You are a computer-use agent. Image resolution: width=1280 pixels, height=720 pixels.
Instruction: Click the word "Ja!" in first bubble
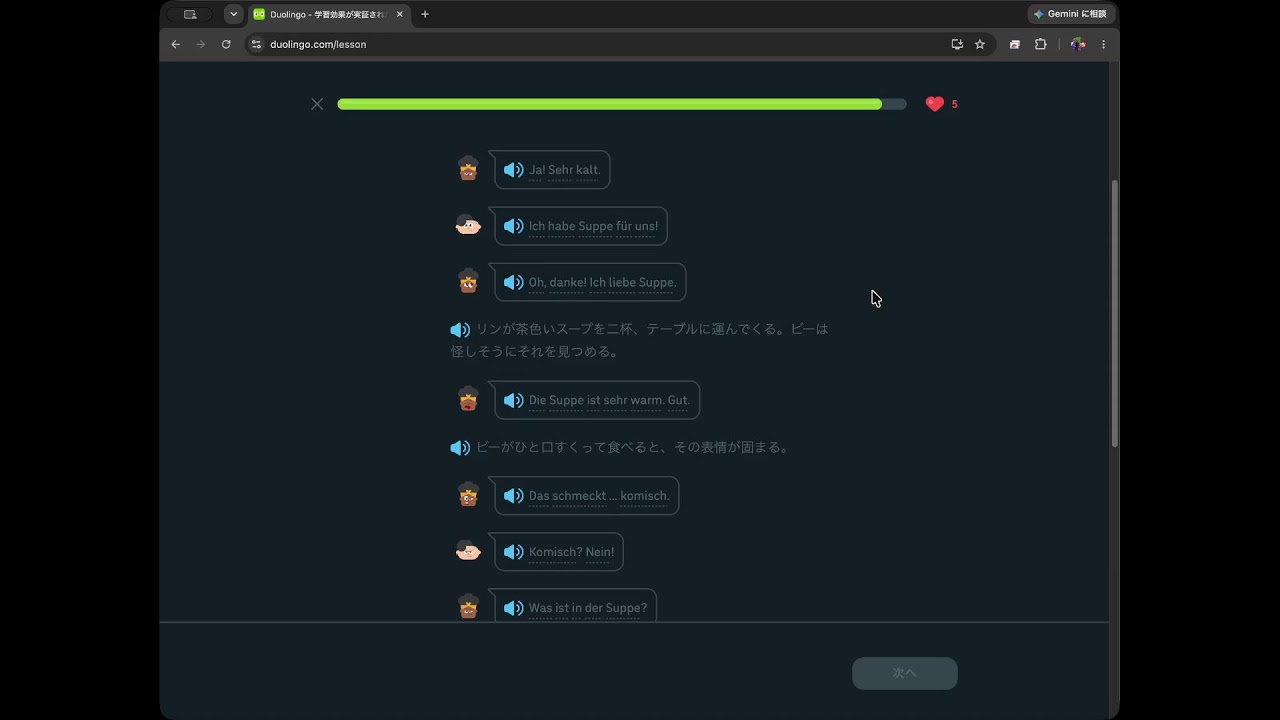[x=536, y=170]
